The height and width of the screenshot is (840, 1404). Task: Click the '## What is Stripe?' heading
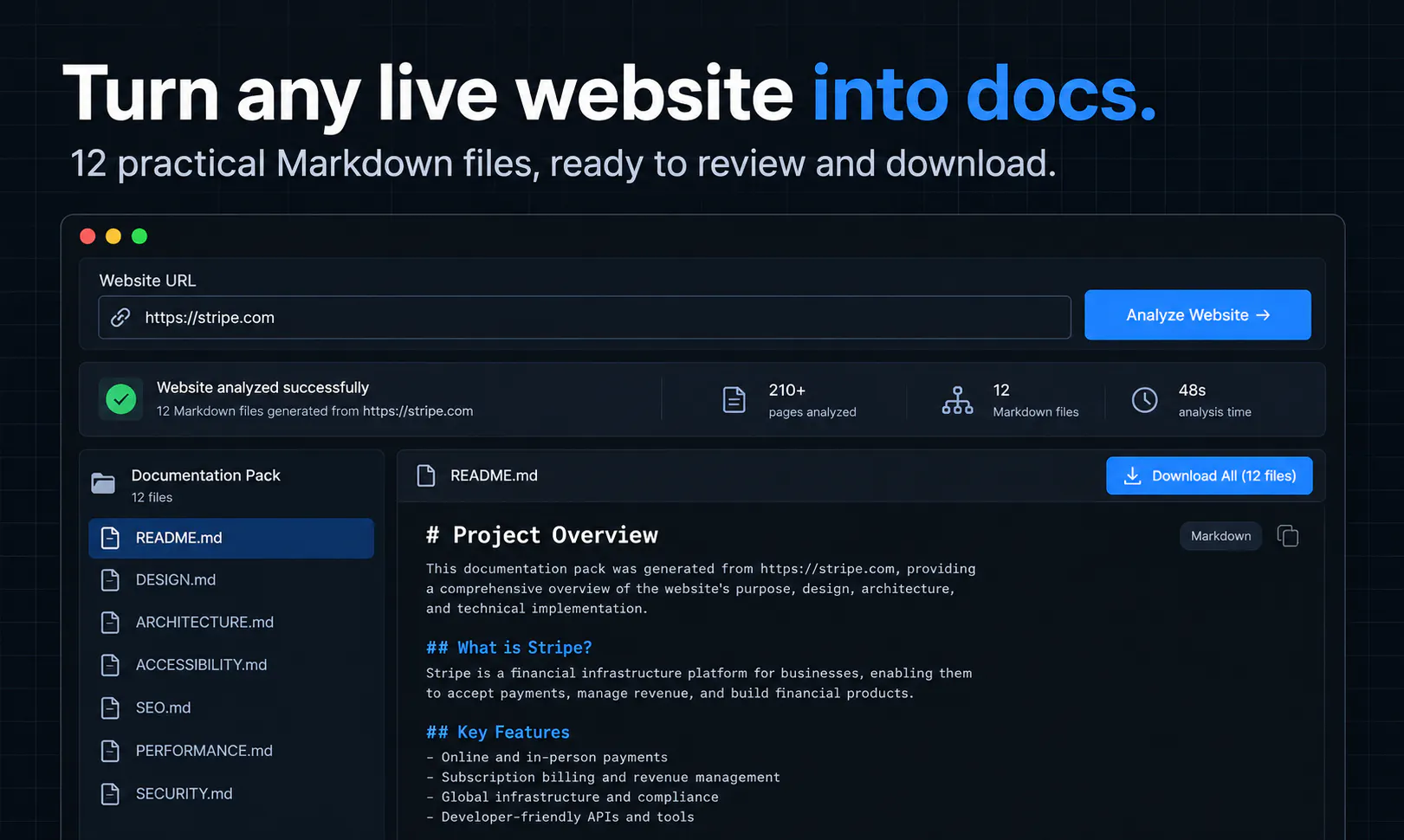coord(509,648)
